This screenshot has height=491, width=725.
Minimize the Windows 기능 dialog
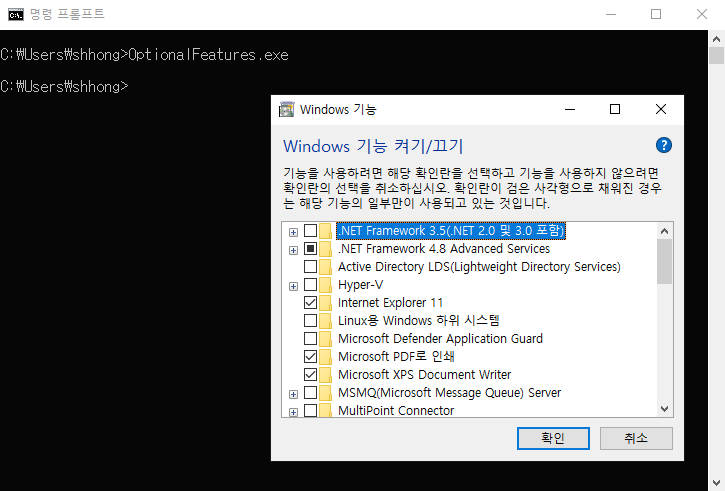tap(570, 109)
